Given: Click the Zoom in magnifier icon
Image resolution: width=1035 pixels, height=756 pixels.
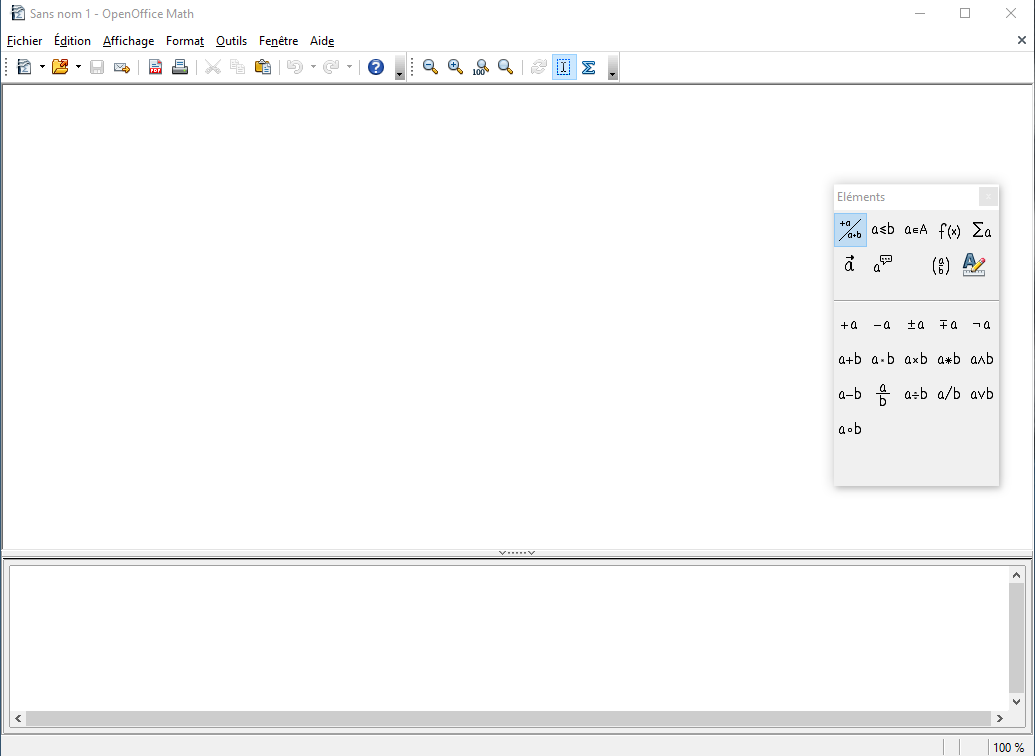Looking at the screenshot, I should tap(455, 67).
